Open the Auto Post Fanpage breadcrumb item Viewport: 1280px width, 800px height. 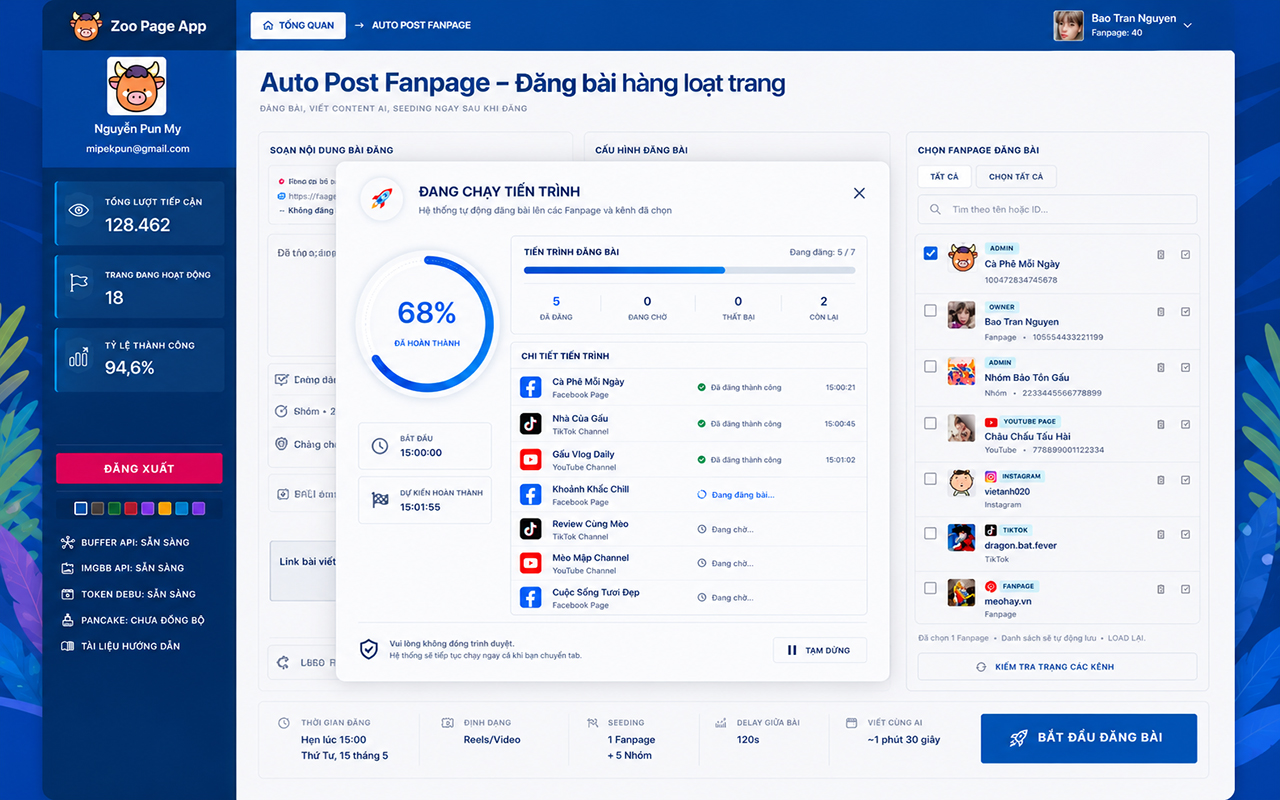[x=421, y=25]
